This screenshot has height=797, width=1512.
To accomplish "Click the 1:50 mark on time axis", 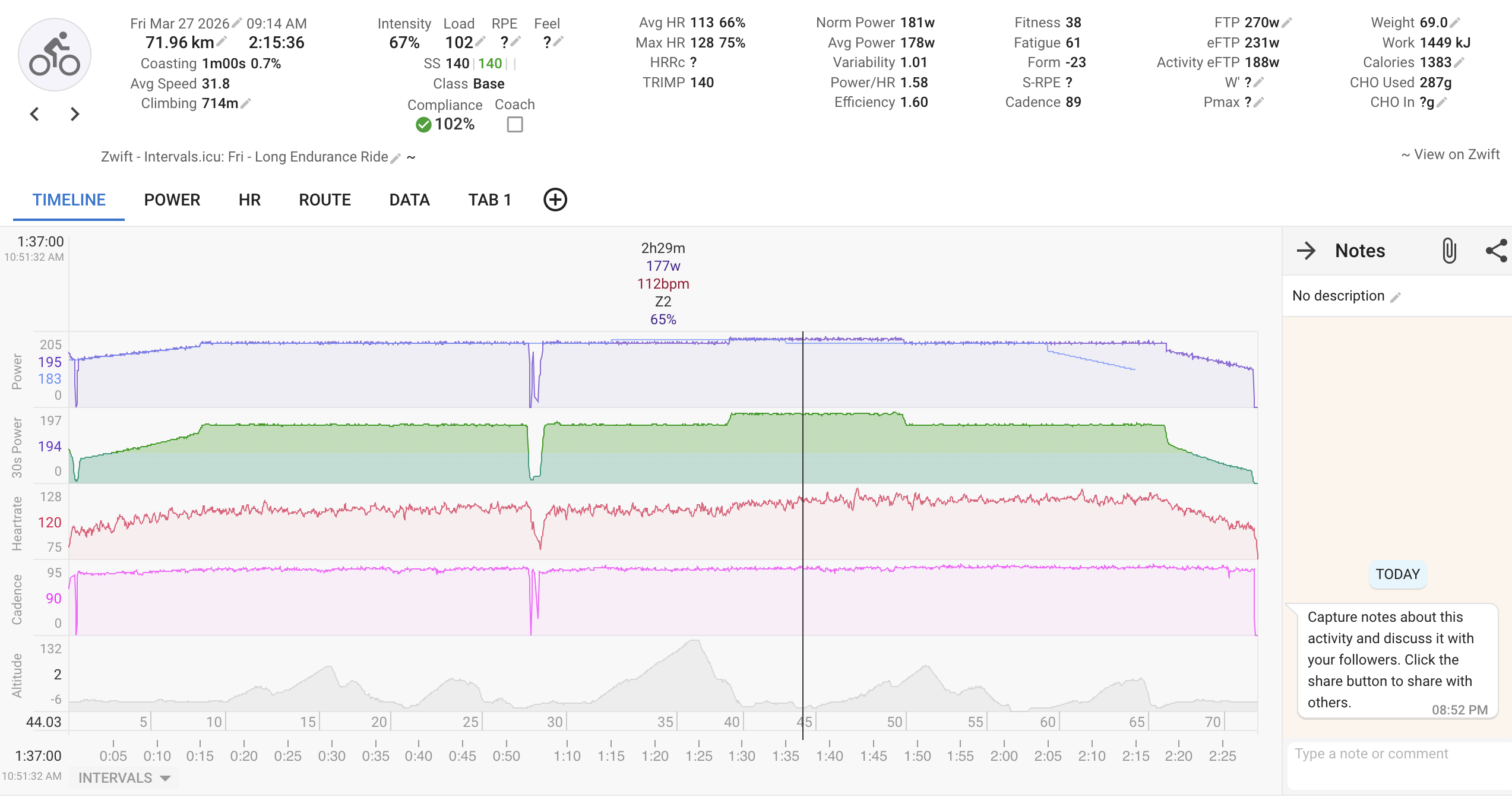I will point(918,755).
